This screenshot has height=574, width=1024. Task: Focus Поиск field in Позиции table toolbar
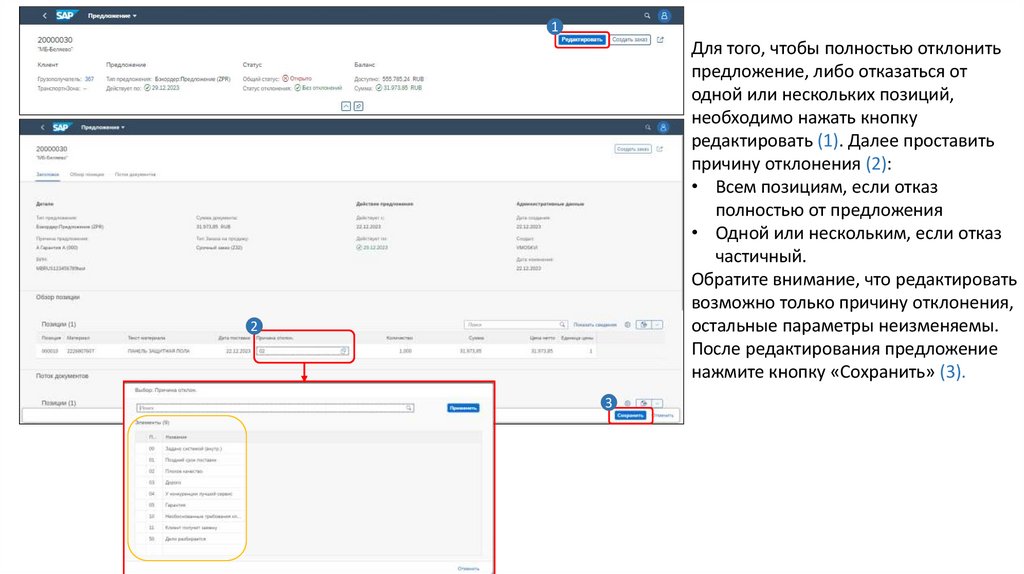pyautogui.click(x=515, y=325)
